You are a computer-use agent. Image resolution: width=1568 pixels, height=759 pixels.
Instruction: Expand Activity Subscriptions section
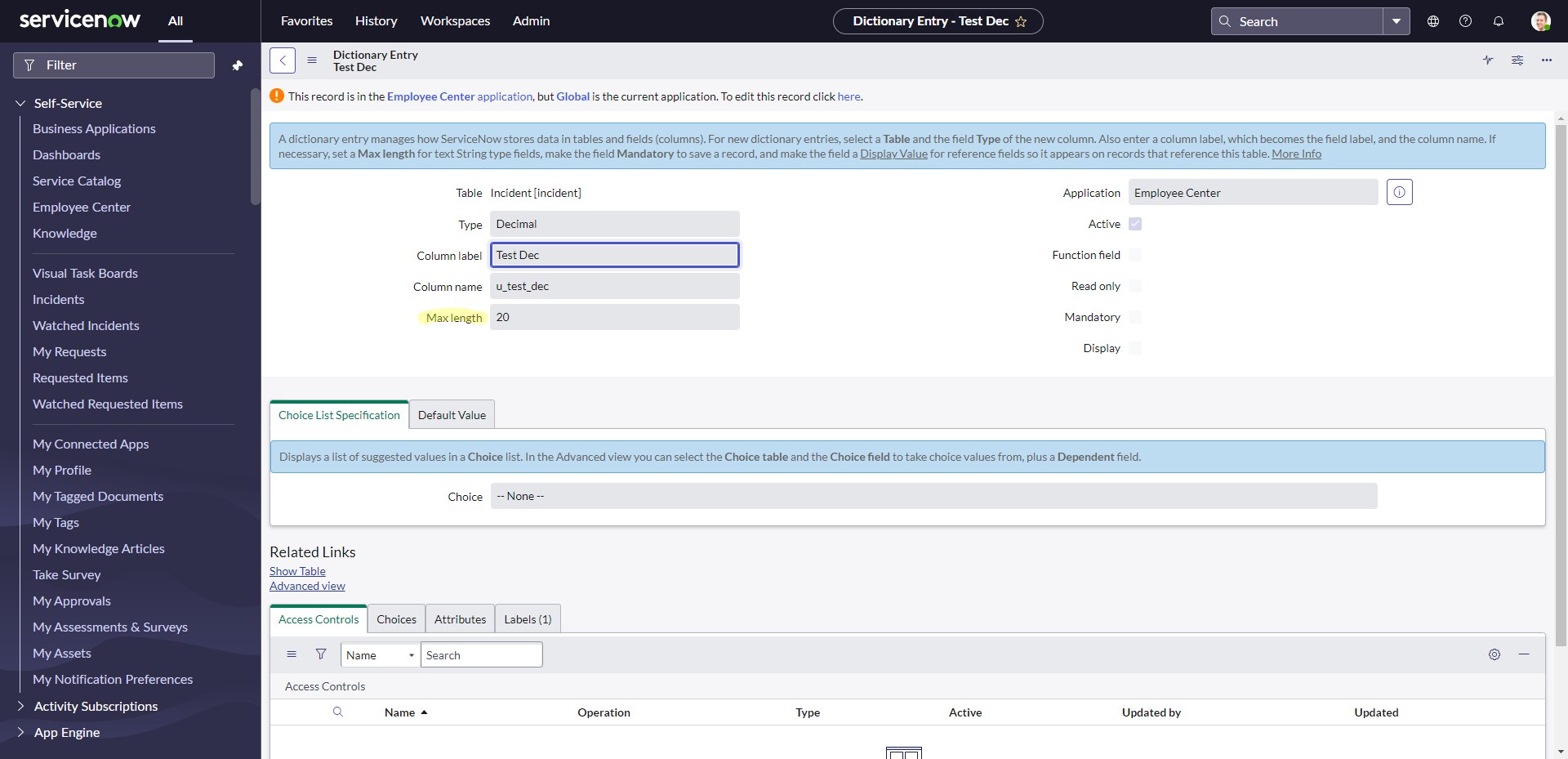pos(20,707)
